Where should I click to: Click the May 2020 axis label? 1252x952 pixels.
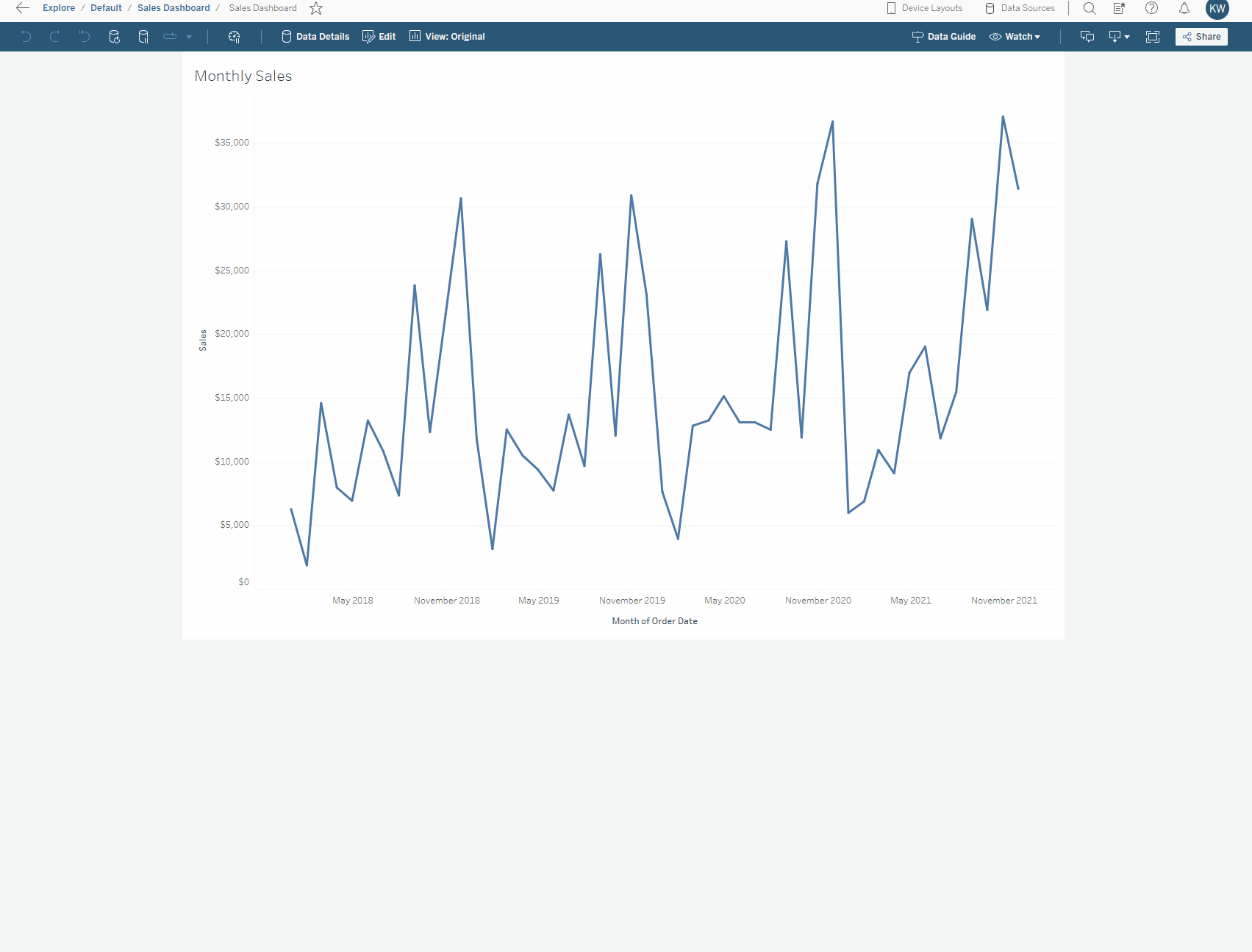click(725, 601)
